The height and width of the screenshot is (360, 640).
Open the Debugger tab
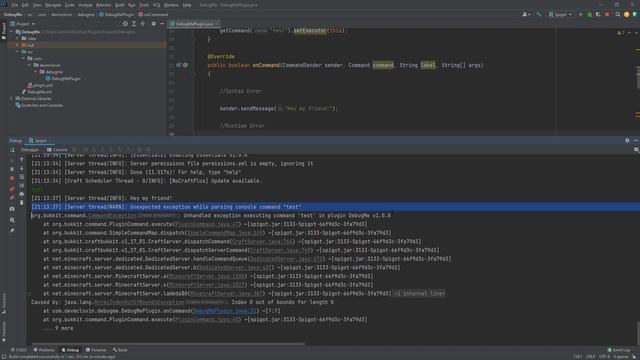pos(29,149)
